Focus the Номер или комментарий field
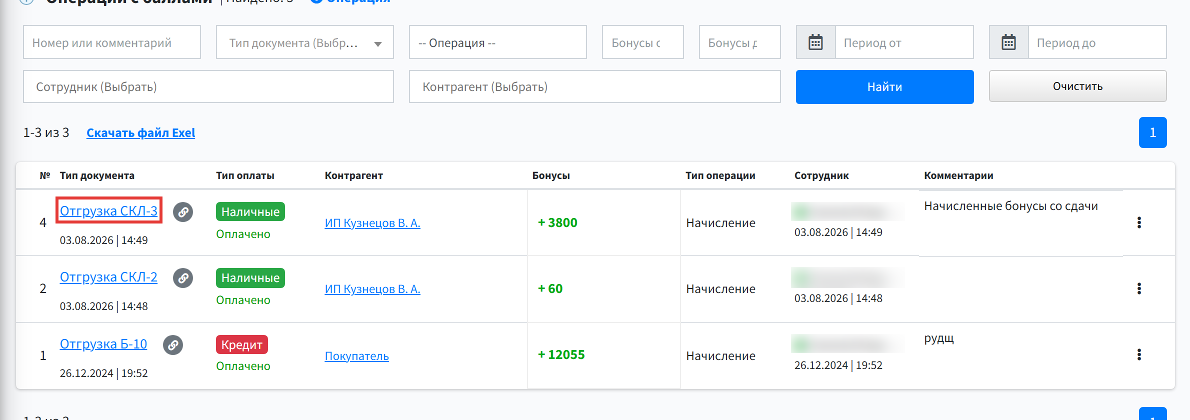The width and height of the screenshot is (1190, 420). (112, 43)
